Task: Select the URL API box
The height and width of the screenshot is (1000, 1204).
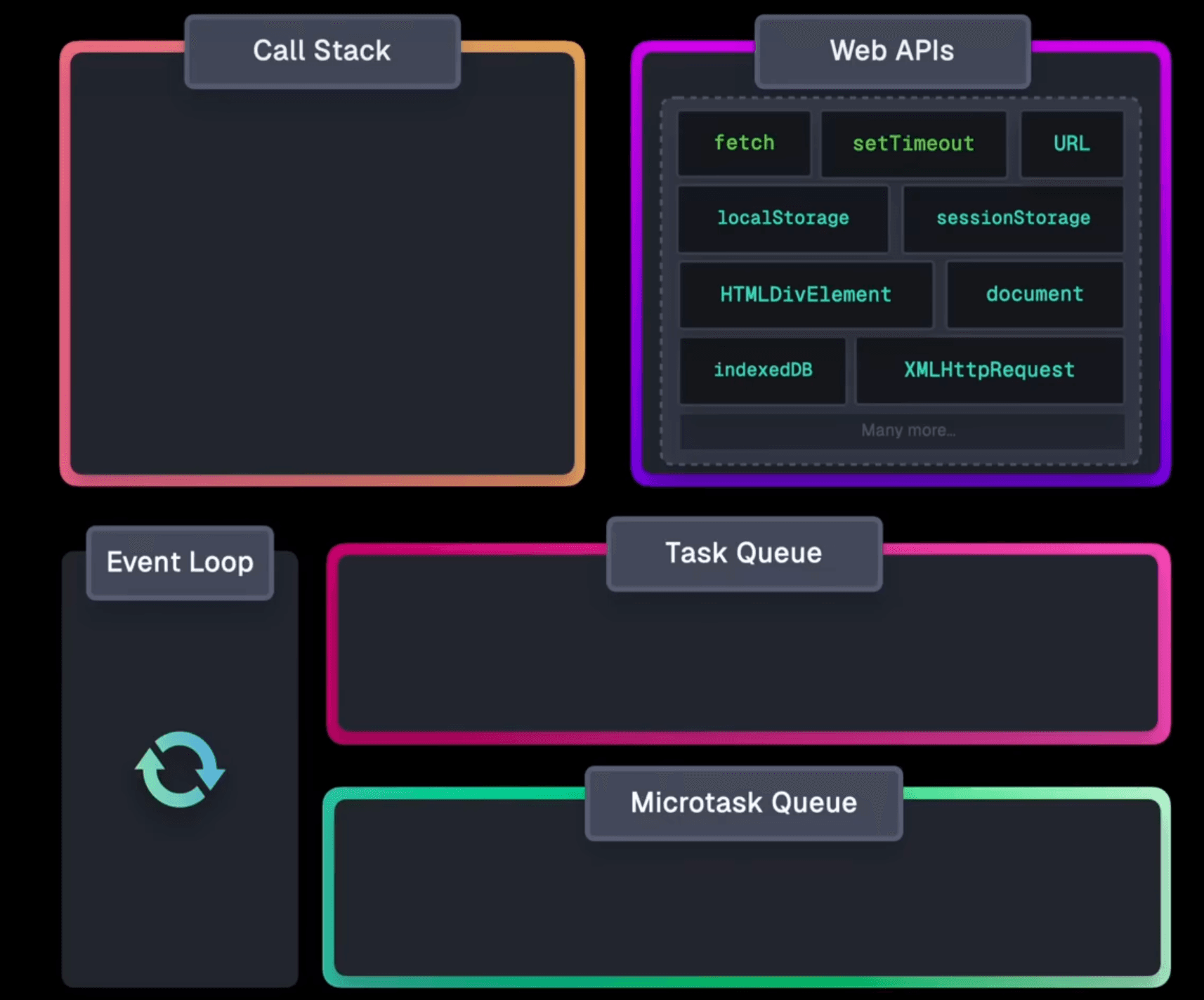Action: click(1071, 143)
